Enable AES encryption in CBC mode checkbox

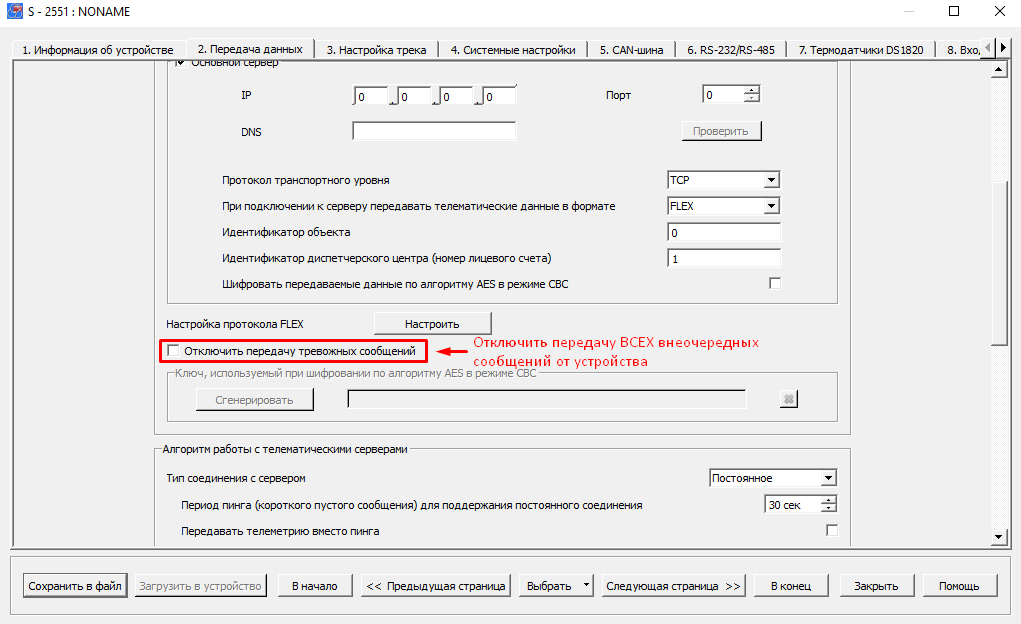click(775, 284)
